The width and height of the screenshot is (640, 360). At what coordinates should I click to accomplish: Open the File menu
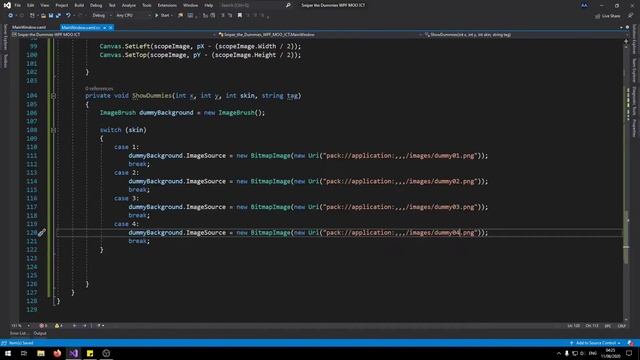18,5
